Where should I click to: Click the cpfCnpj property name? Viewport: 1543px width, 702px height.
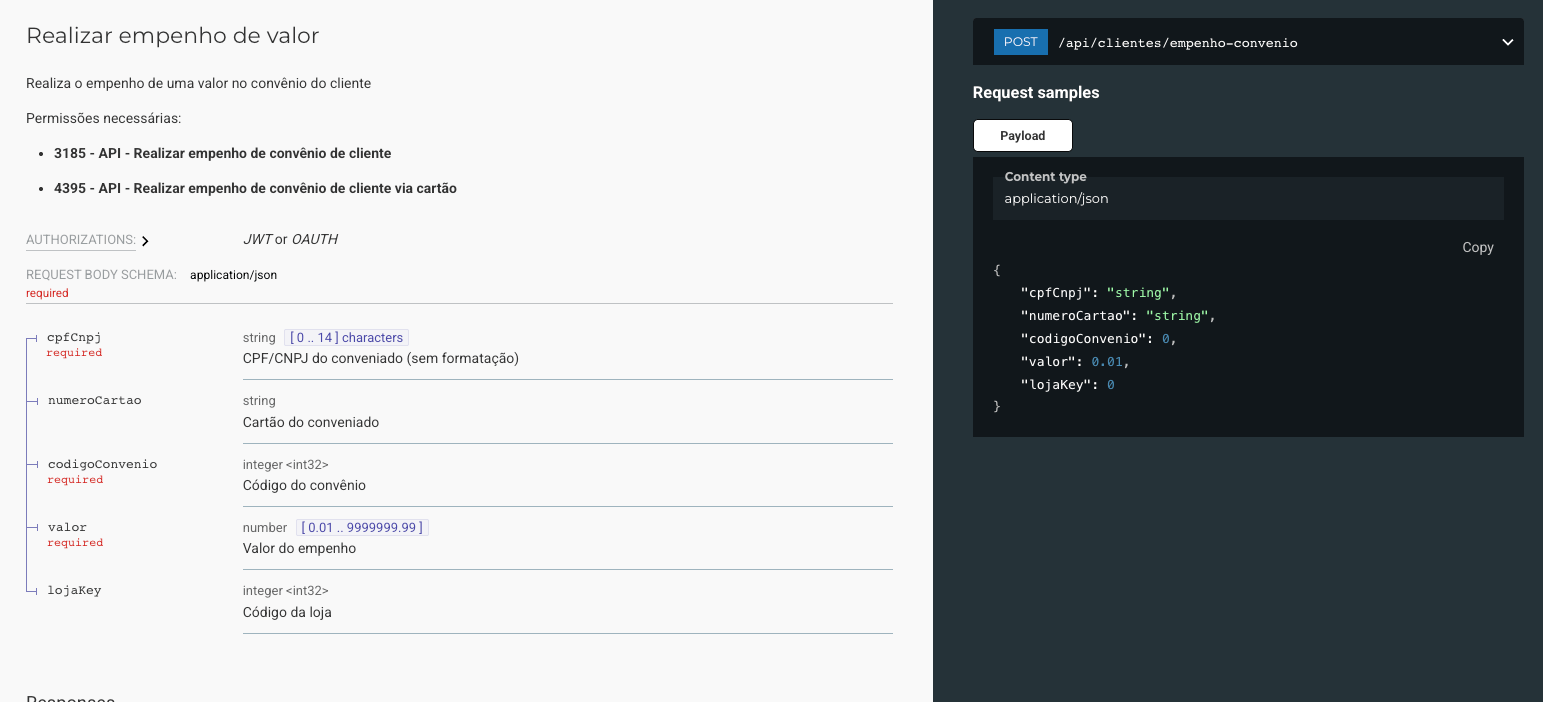[74, 337]
